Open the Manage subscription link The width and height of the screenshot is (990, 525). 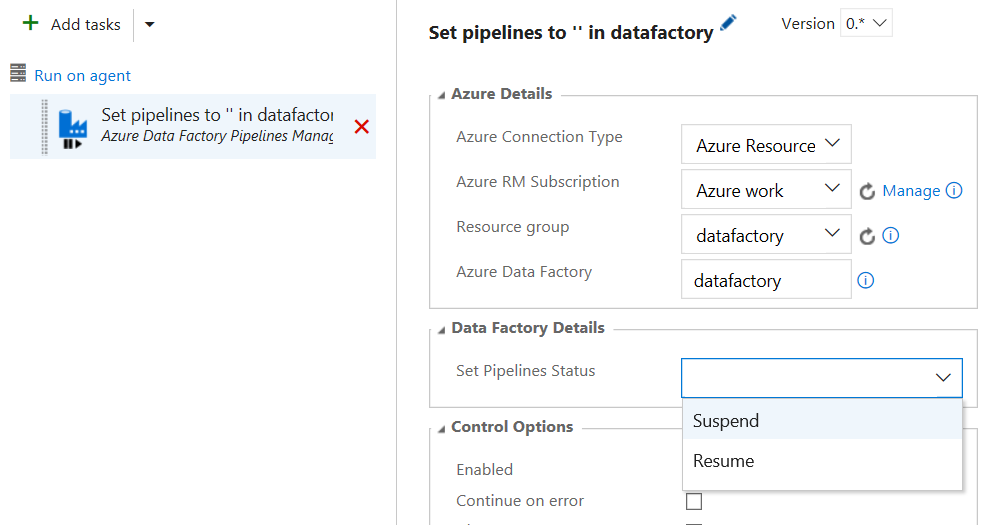(x=911, y=191)
